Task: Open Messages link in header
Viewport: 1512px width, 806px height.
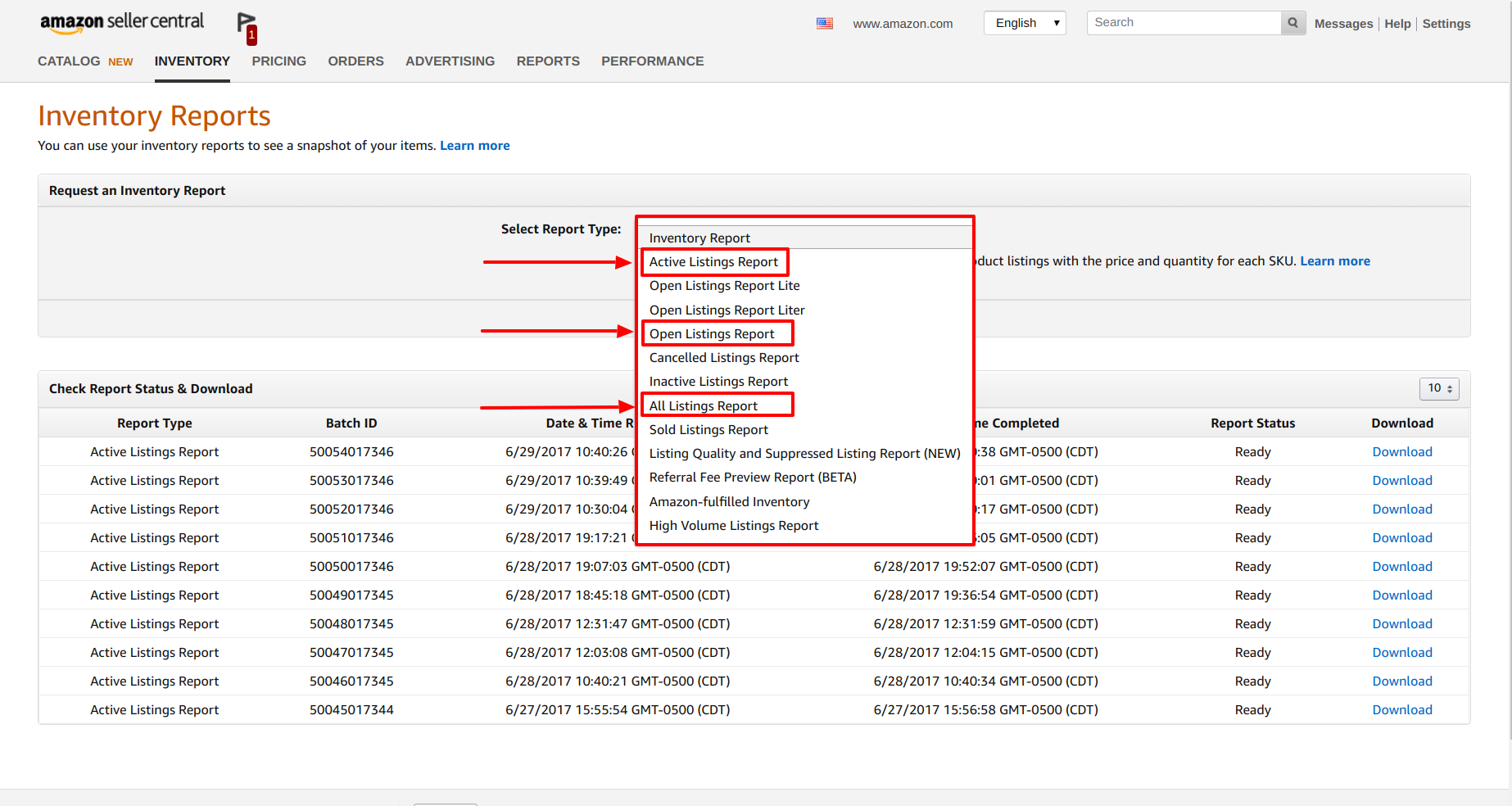Action: click(1343, 24)
